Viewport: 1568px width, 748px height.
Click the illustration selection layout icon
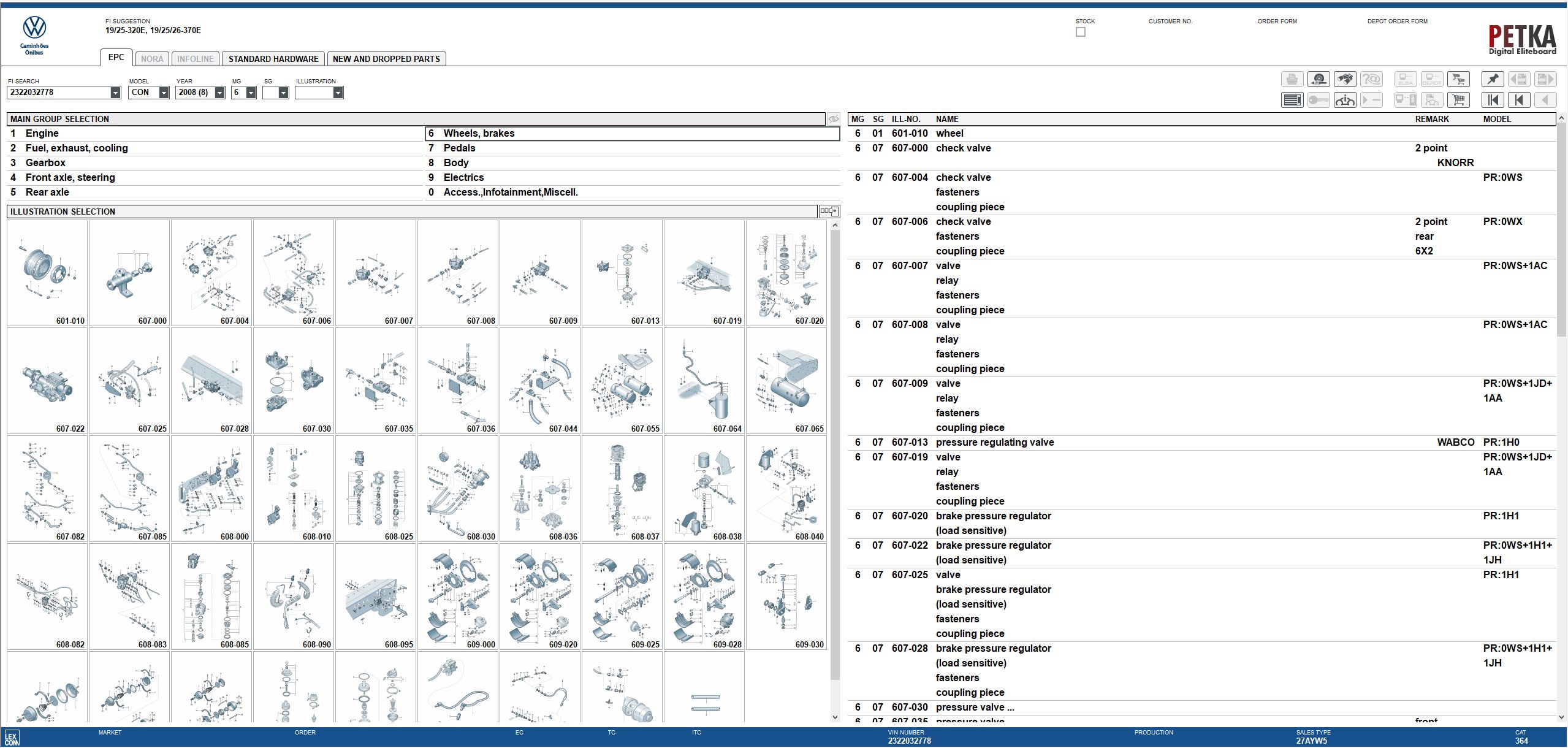[x=829, y=212]
